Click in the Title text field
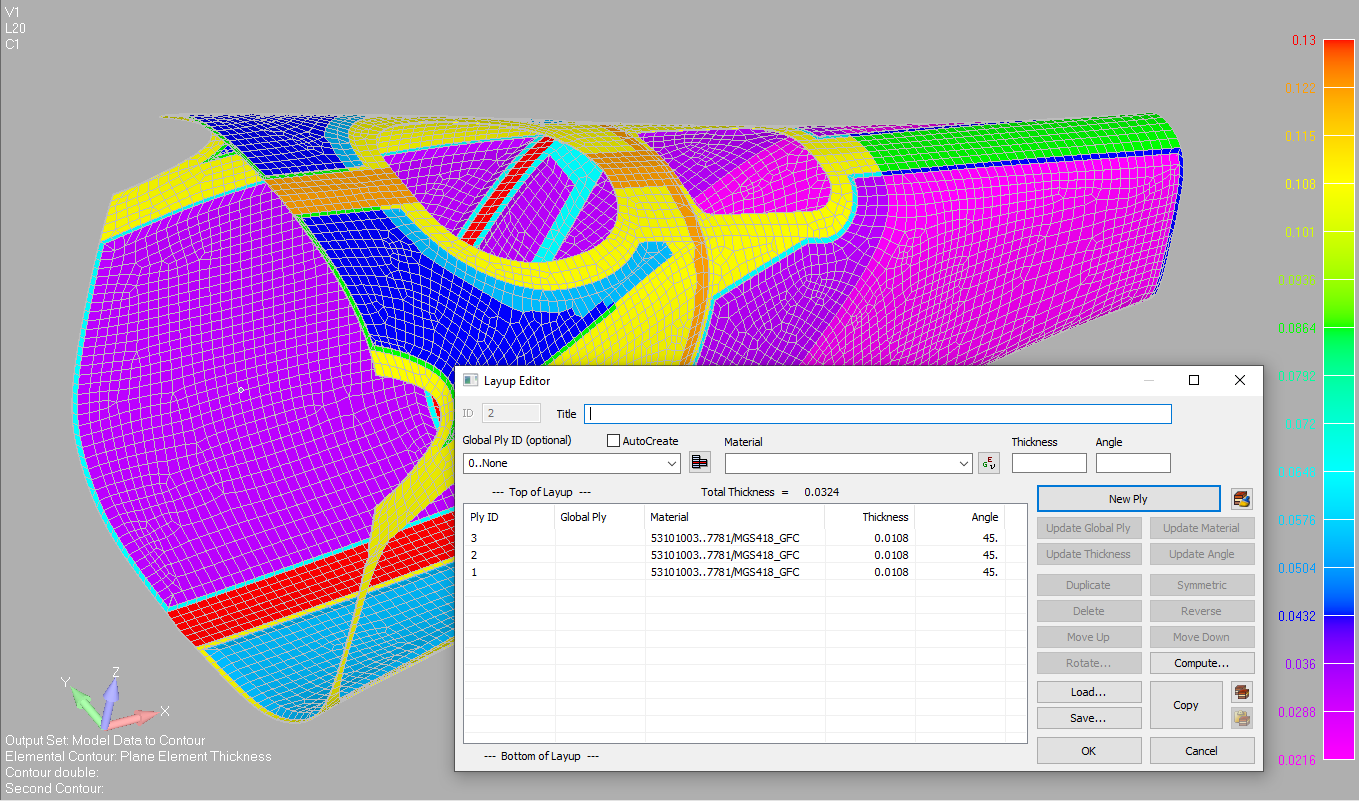Screen dimensions: 1359x801 (x=877, y=414)
